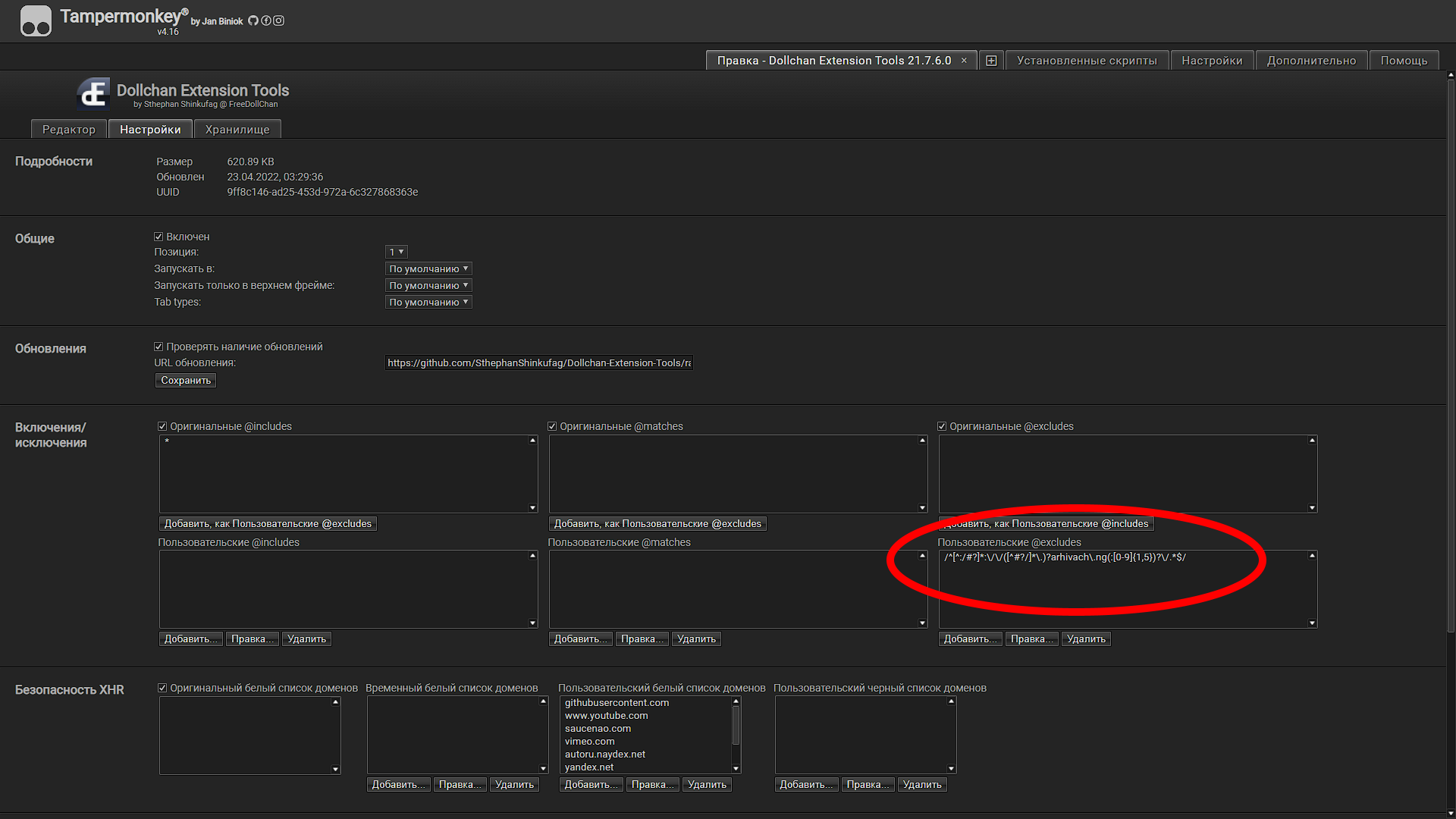Toggle Оригинальный белый список доменов checkbox

click(162, 688)
